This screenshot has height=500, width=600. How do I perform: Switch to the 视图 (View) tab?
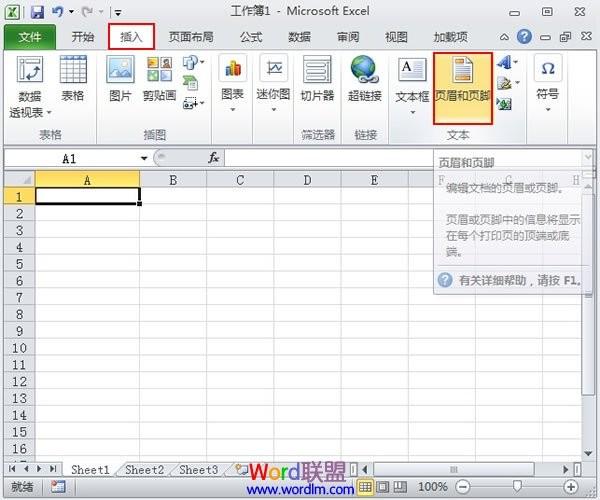pyautogui.click(x=396, y=37)
